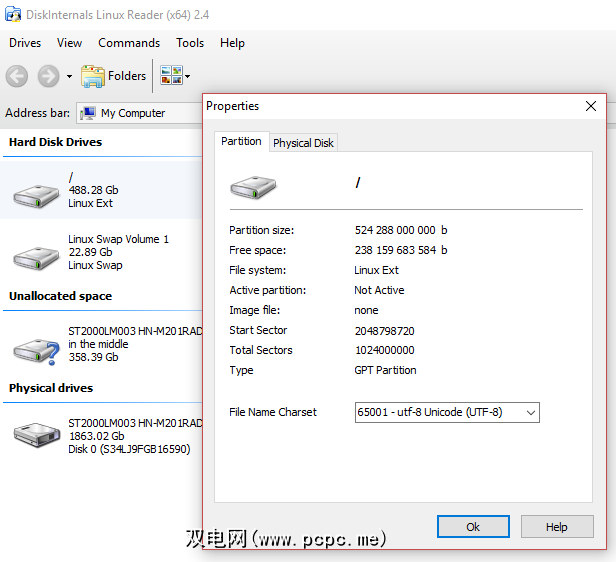Switch to the Physical Disk tab
616x562 pixels.
303,143
